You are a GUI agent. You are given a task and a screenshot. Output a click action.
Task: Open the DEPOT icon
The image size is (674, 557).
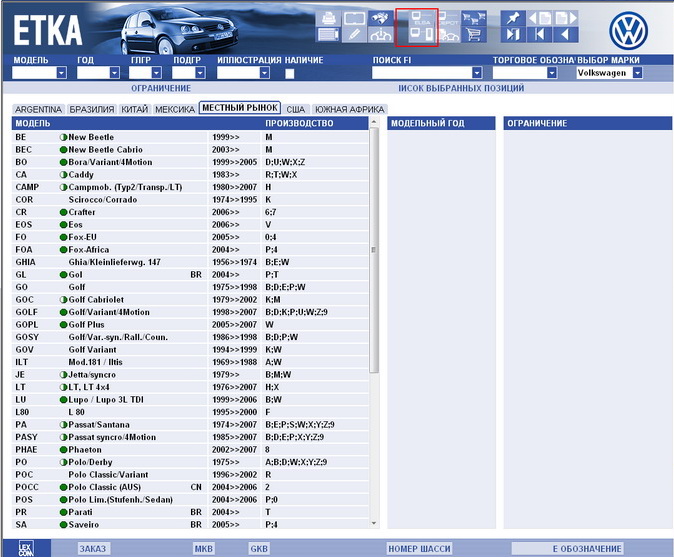pos(448,18)
